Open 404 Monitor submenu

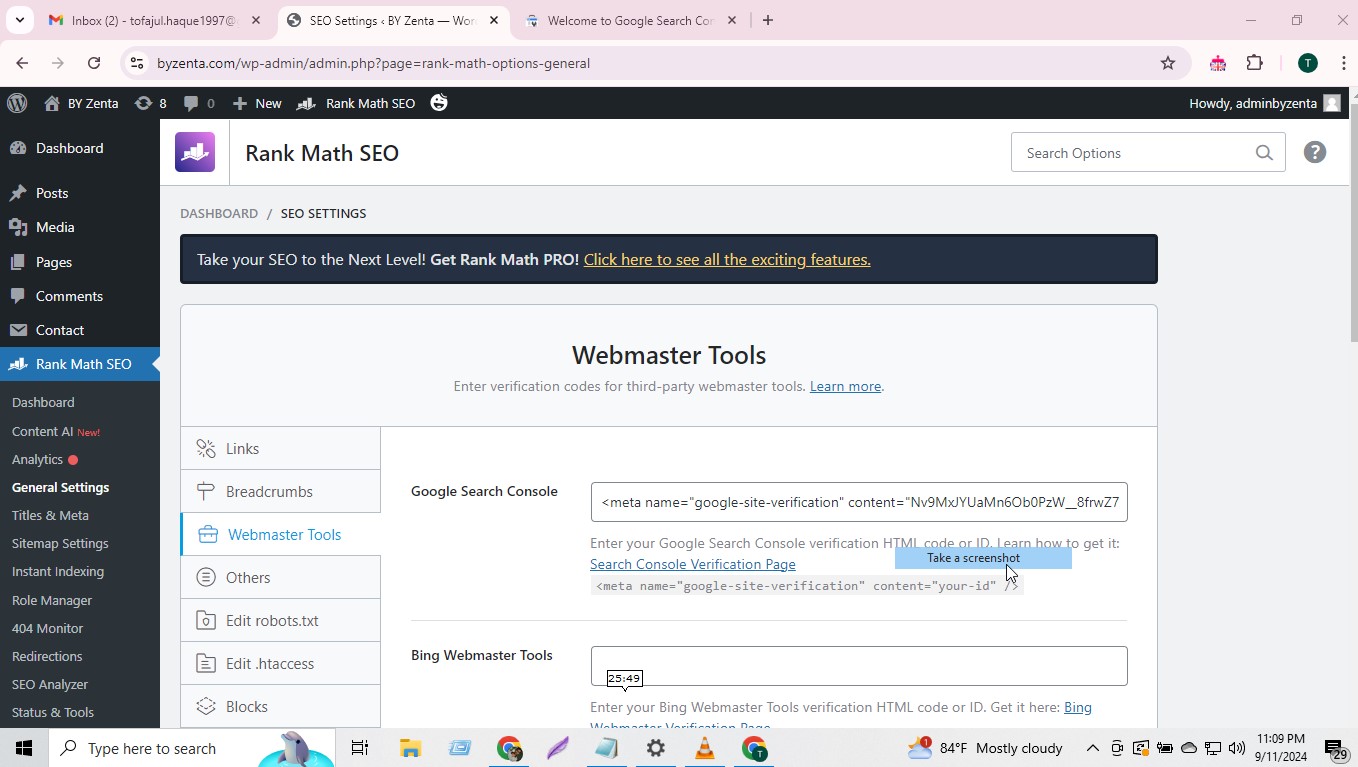click(x=48, y=628)
